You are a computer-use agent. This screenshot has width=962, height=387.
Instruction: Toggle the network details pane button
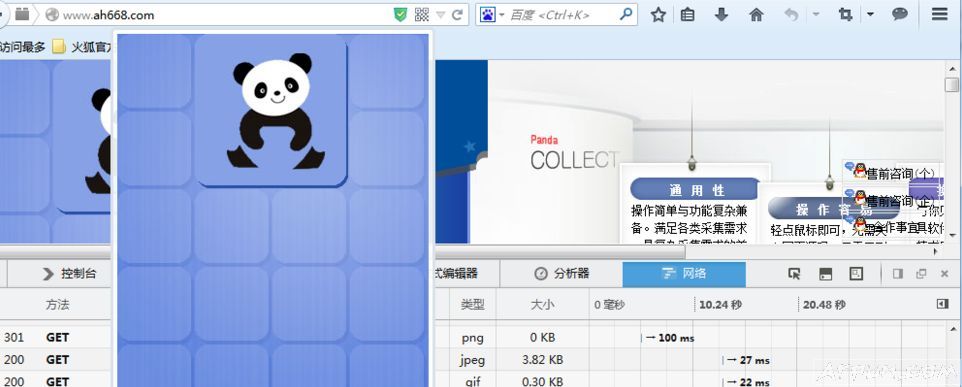pos(943,304)
